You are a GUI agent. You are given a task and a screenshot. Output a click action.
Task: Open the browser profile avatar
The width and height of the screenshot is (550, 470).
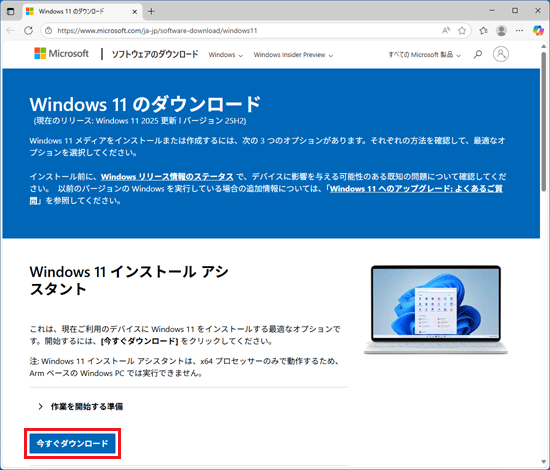click(x=501, y=31)
